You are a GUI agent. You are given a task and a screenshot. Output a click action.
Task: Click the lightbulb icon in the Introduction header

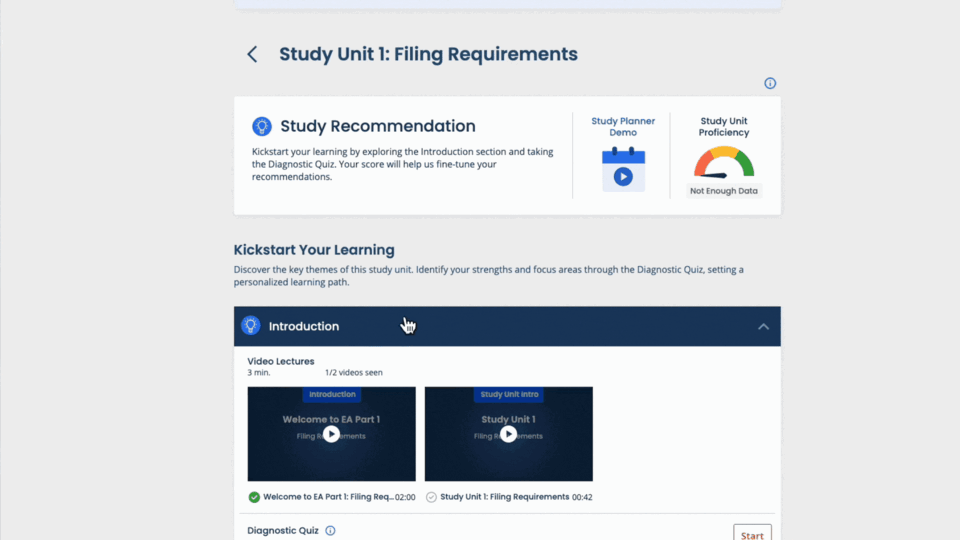coord(251,326)
